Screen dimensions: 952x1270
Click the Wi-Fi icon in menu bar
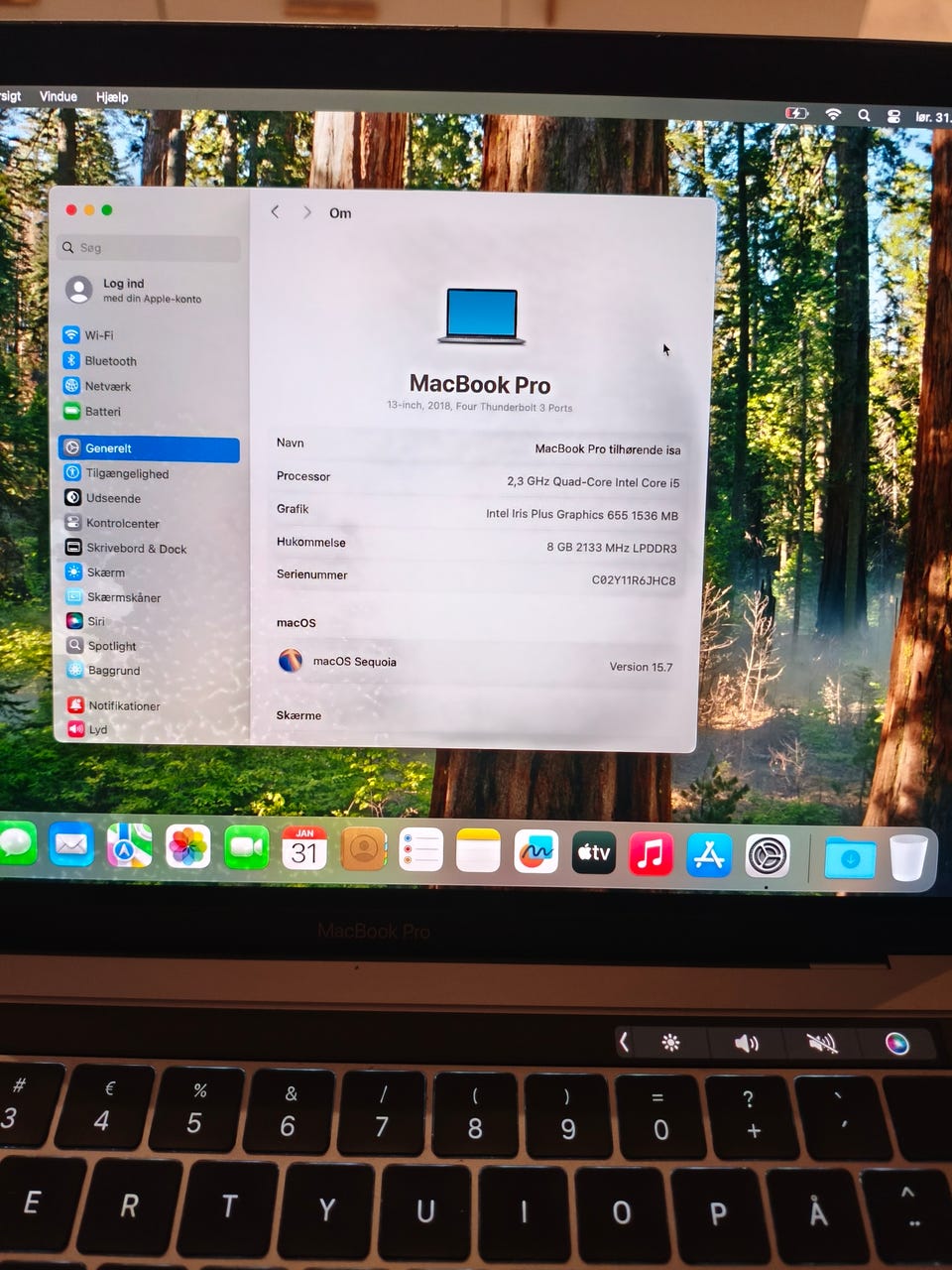pos(833,115)
